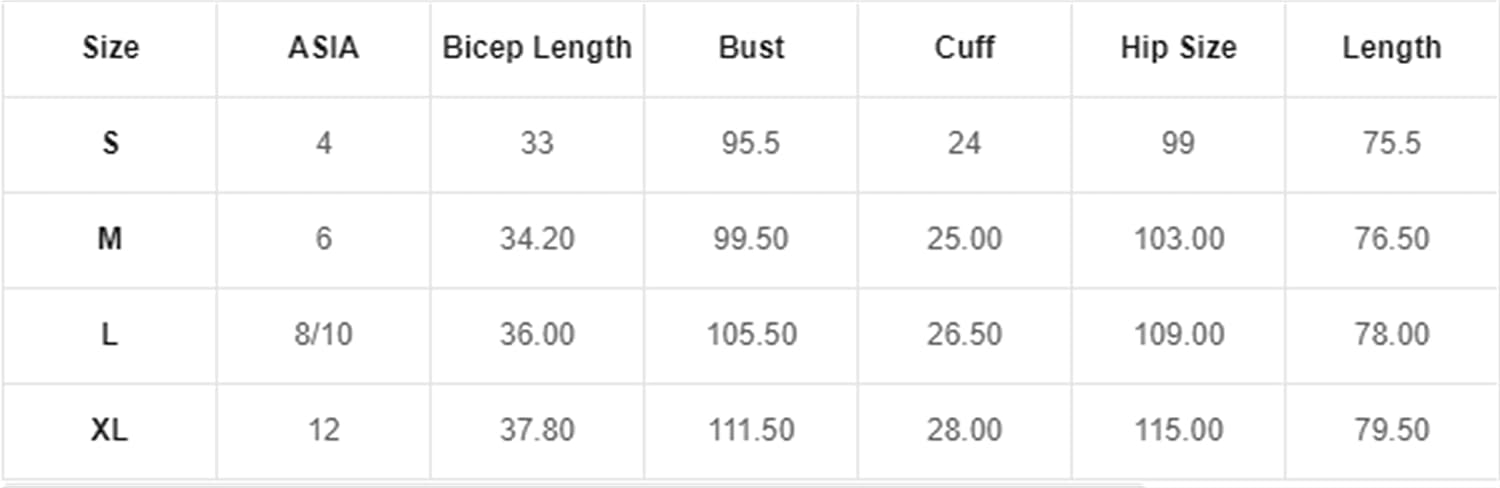Click the 99 hip size cell
This screenshot has width=1500, height=488.
click(x=1178, y=144)
